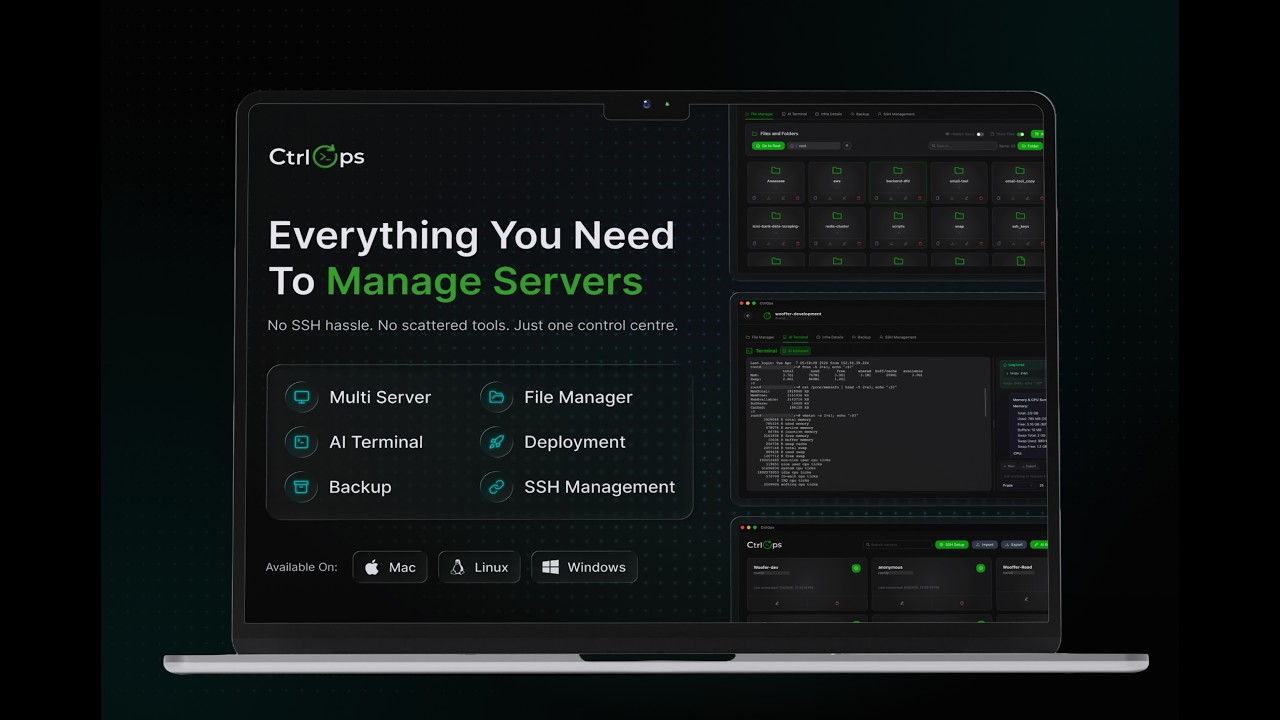Rename the aws folder using its pencil icon
Image resolution: width=1280 pixels, height=720 pixels.
(844, 198)
